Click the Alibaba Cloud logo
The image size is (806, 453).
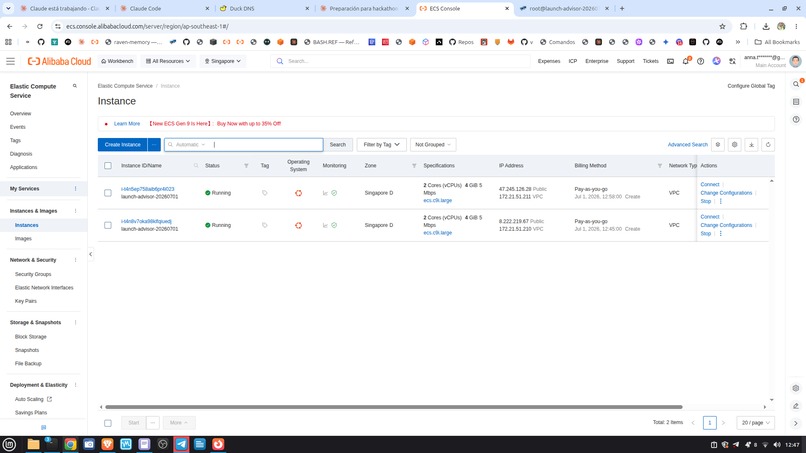point(59,61)
